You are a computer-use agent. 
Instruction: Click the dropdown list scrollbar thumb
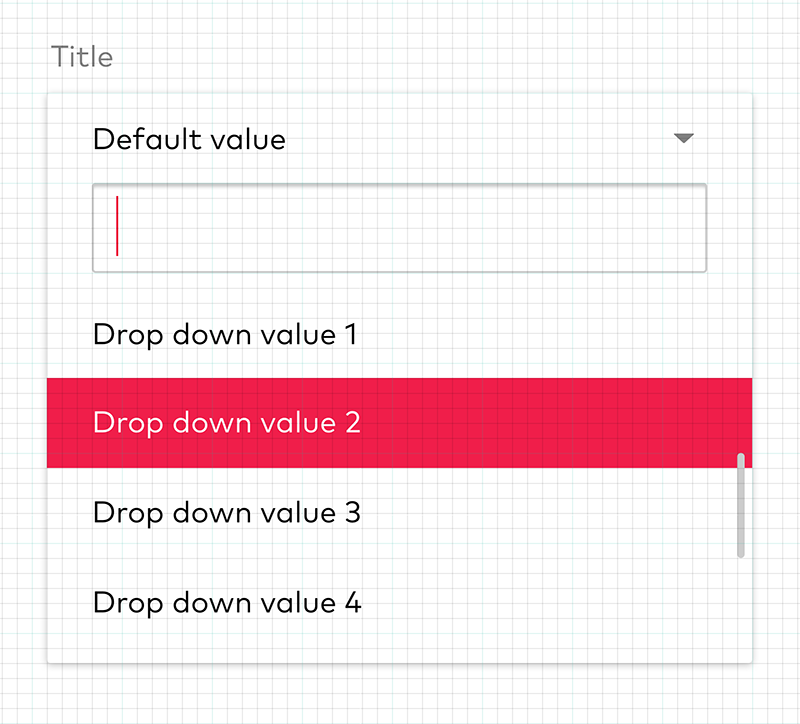click(741, 505)
